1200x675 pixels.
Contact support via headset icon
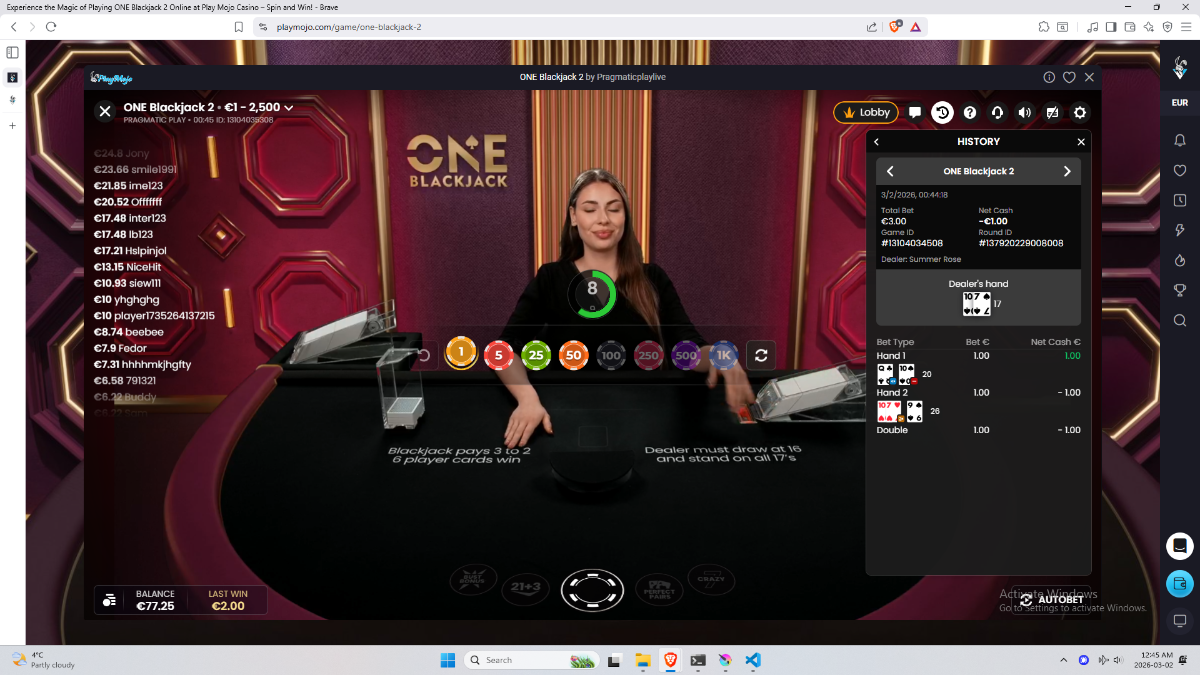coord(997,113)
